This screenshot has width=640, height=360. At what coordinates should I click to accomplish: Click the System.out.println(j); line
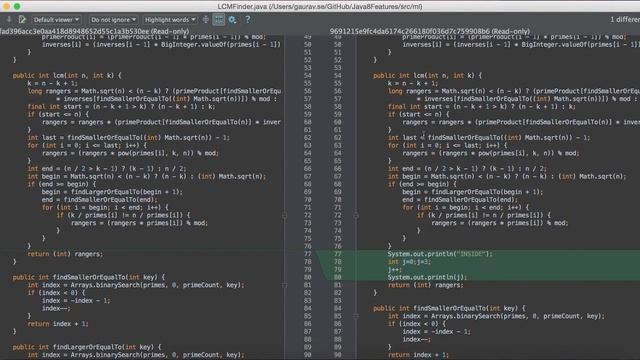(427, 277)
